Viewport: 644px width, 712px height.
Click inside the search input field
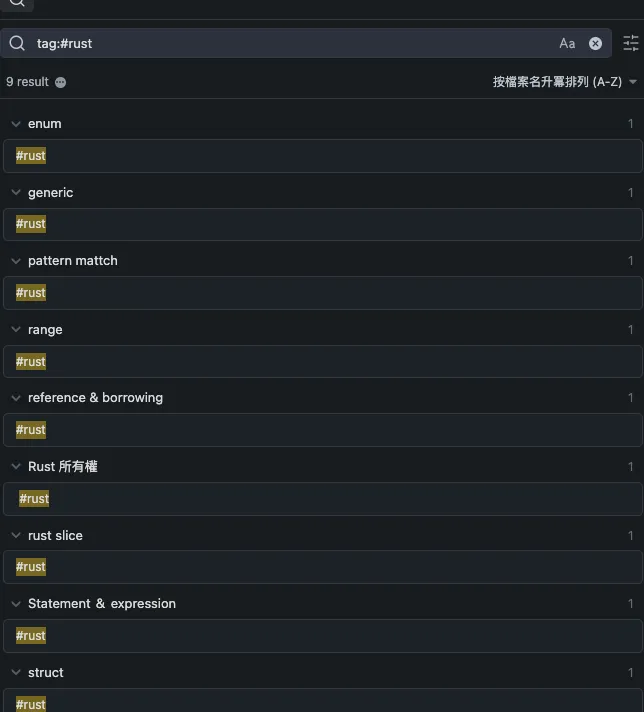[x=300, y=43]
